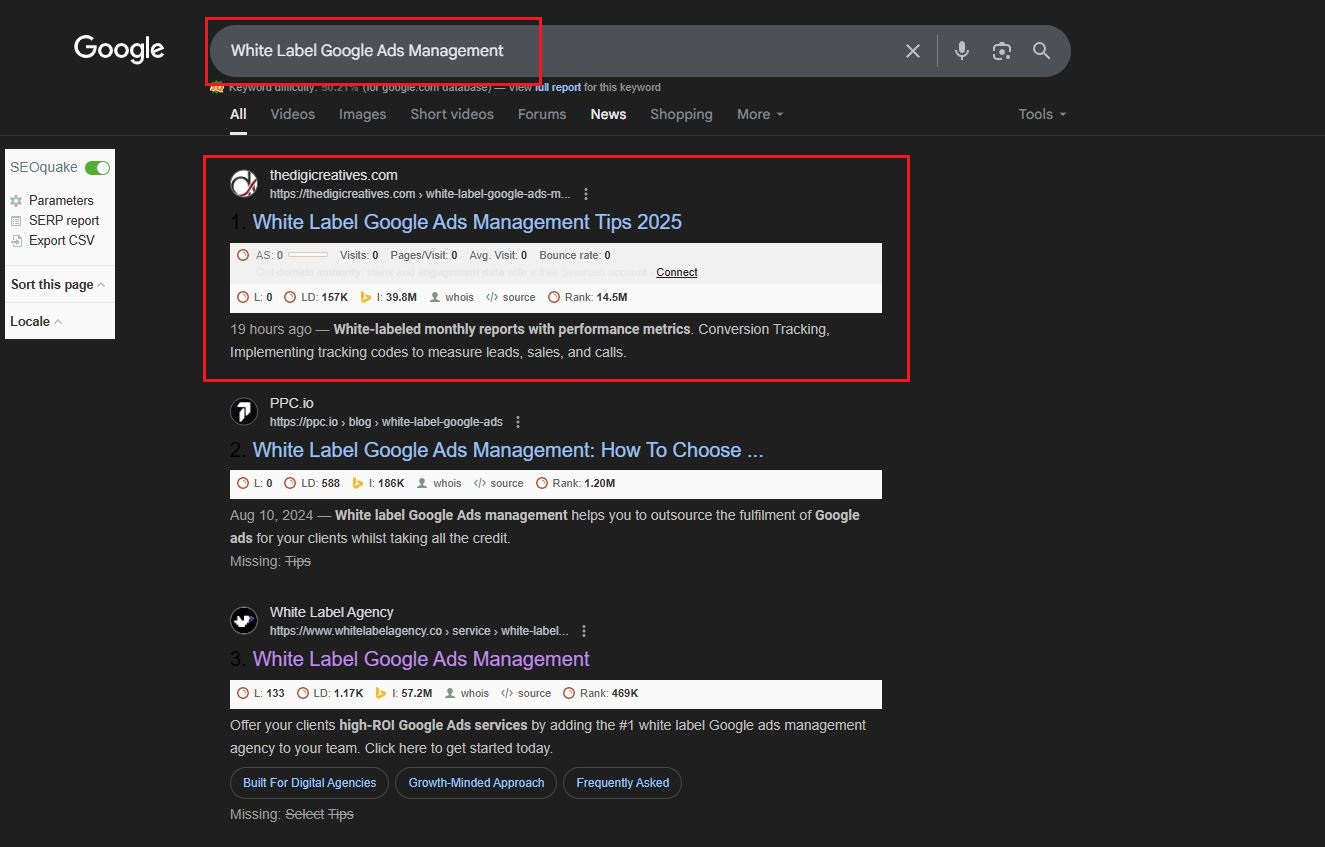This screenshot has width=1325, height=847.
Task: Open three-dot menu for PPC.io result
Action: click(x=518, y=422)
